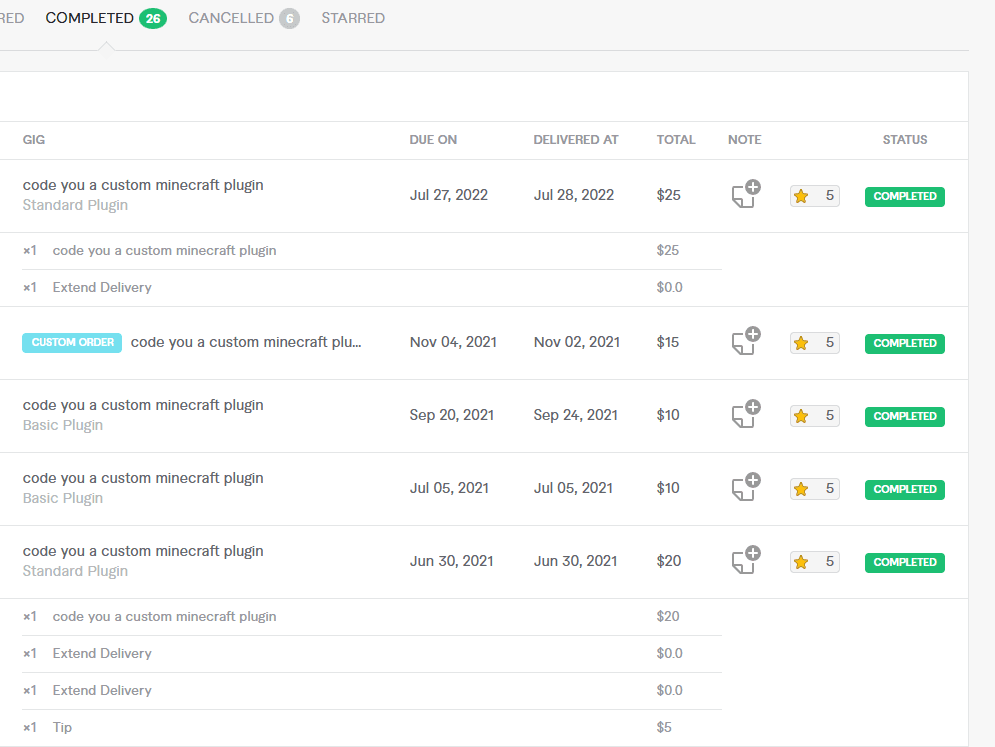Add note to Jul 05, 2021 order
Screen dimensions: 995x747
[745, 488]
